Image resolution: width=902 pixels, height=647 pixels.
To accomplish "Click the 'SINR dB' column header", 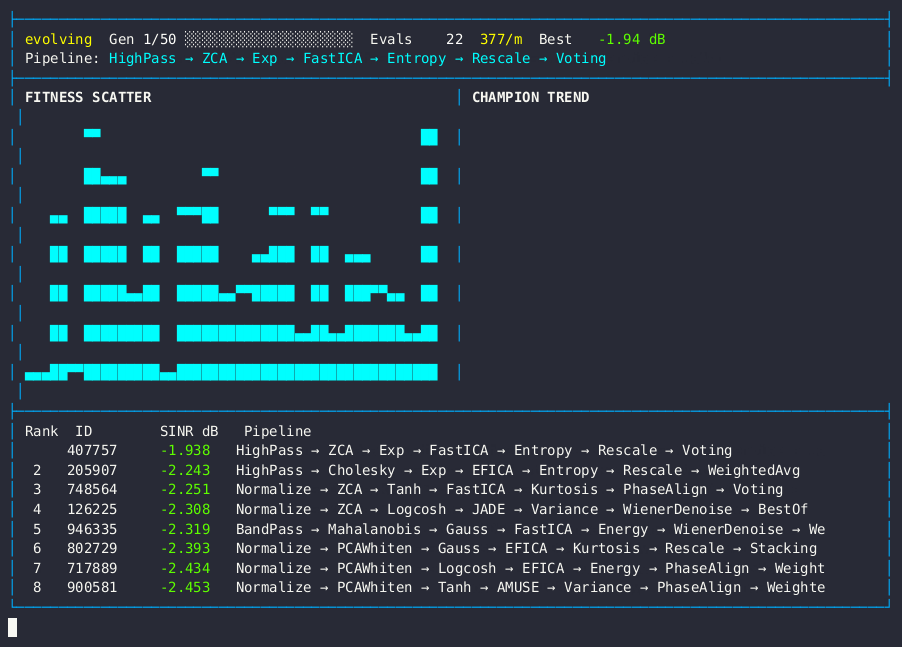I will [x=189, y=431].
